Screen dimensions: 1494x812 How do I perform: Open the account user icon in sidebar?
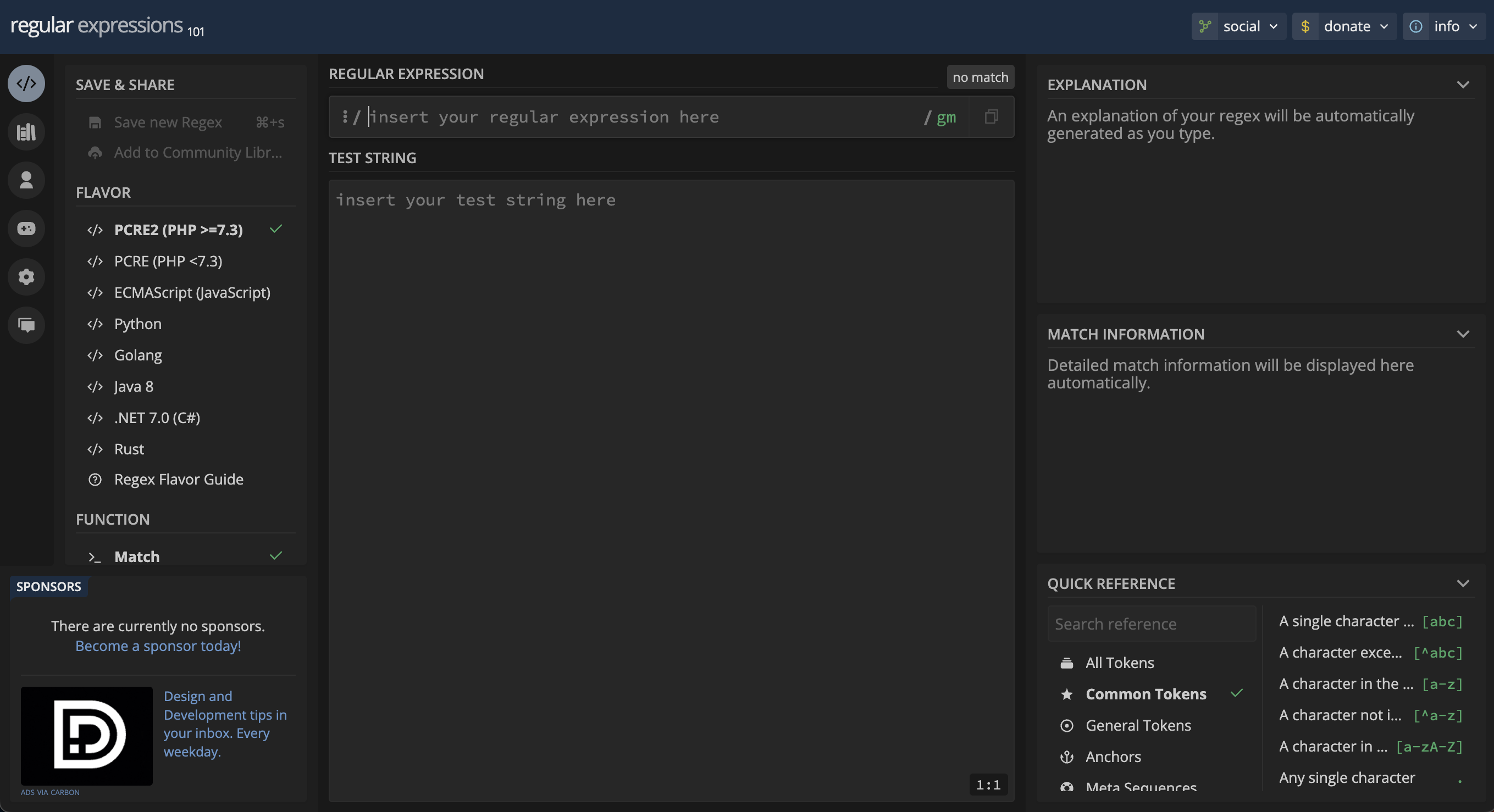26,180
